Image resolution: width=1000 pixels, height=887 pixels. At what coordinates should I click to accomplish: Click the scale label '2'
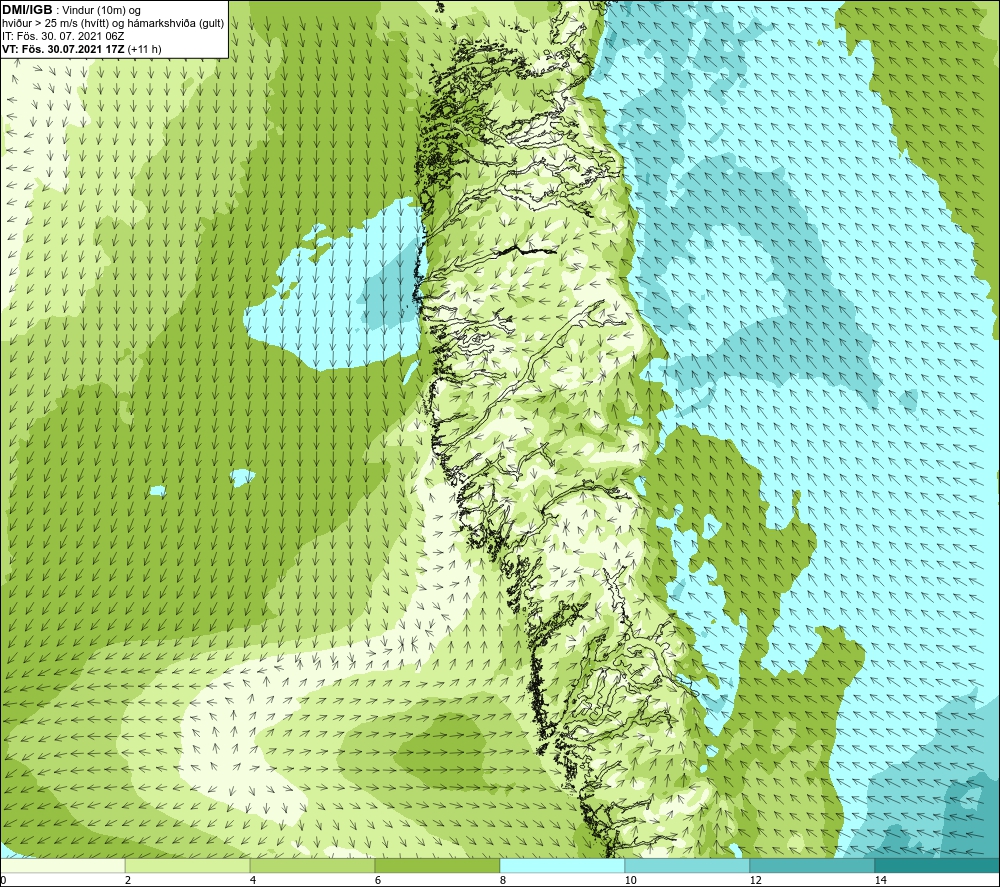(128, 880)
